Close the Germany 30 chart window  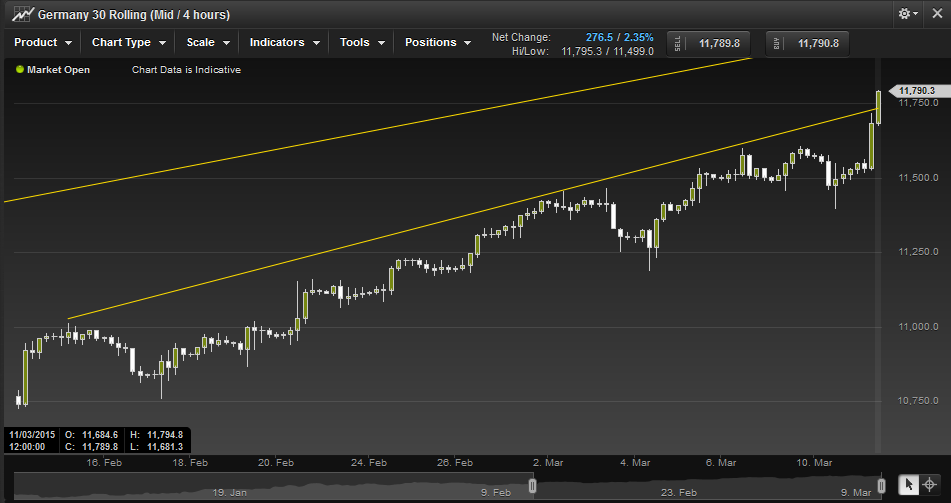click(937, 13)
